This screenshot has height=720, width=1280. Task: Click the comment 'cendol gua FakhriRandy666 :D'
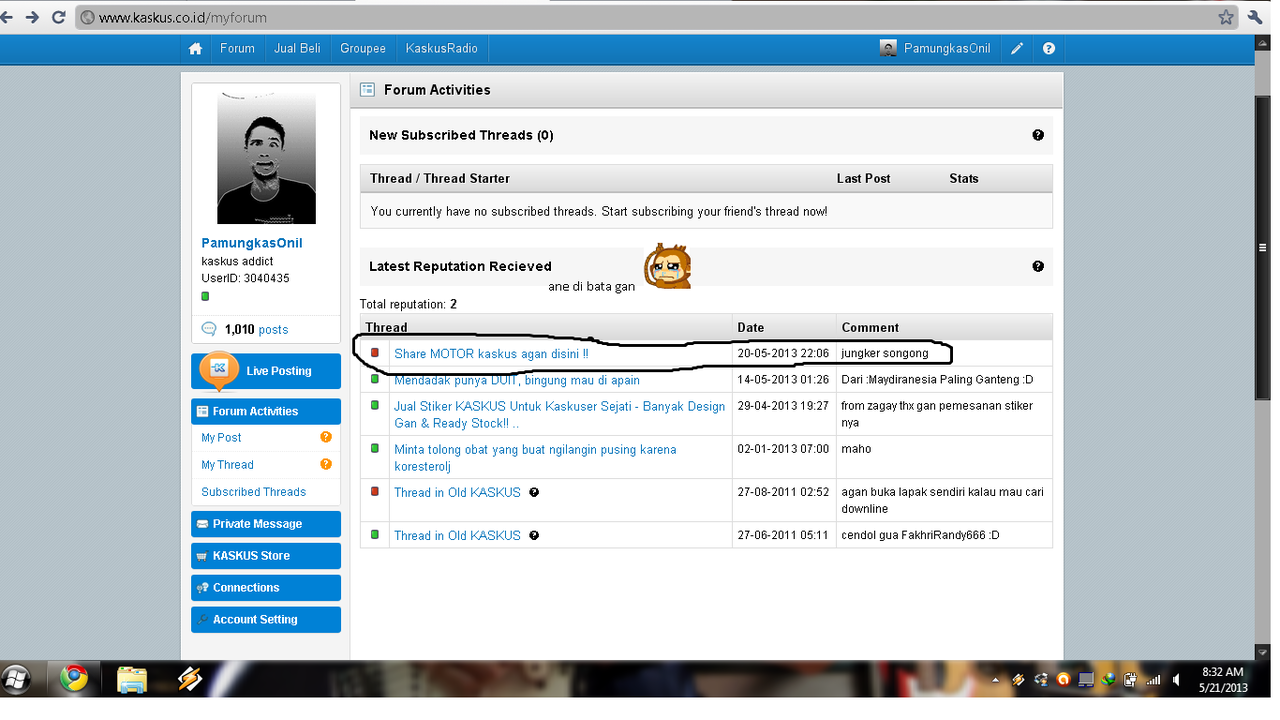[x=920, y=535]
